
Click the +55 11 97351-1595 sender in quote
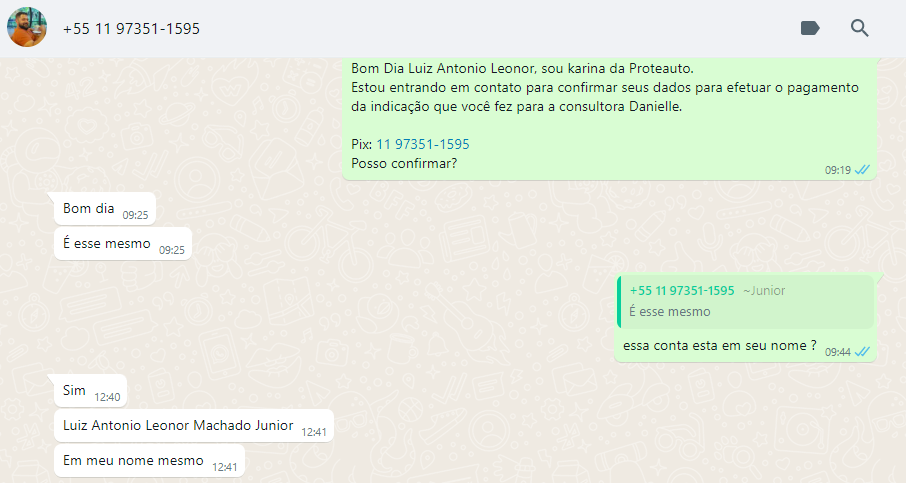click(682, 291)
